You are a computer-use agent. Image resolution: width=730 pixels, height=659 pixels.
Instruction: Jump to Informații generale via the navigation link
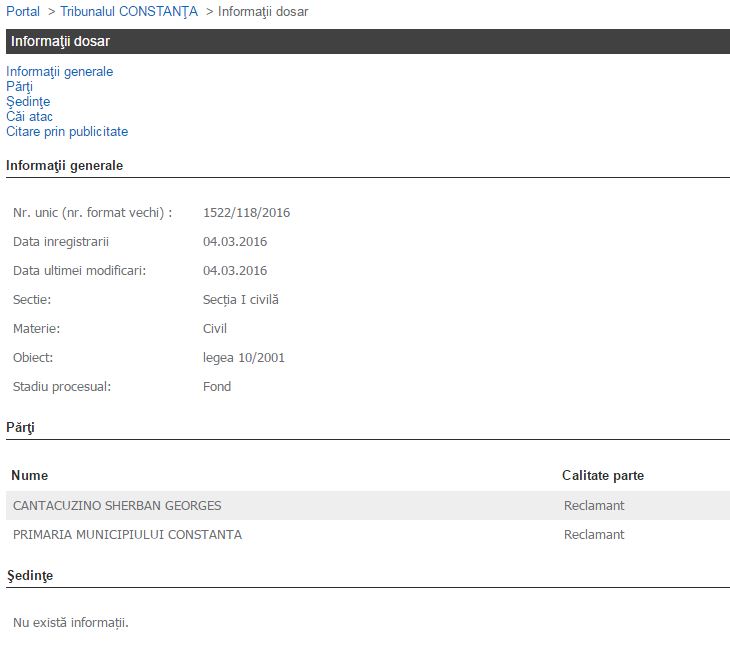pos(60,72)
